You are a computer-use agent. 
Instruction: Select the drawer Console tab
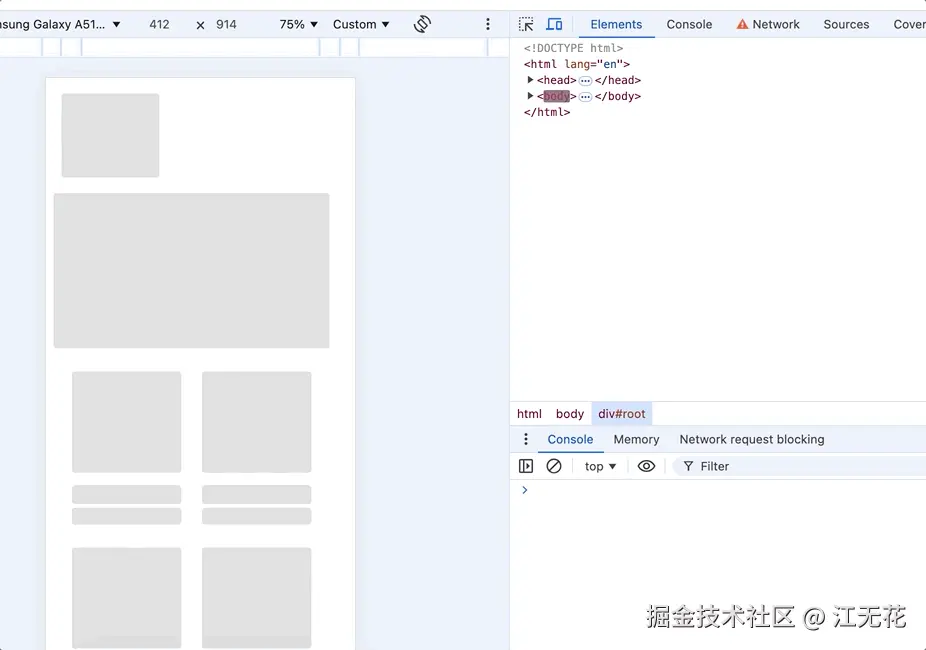click(x=570, y=439)
